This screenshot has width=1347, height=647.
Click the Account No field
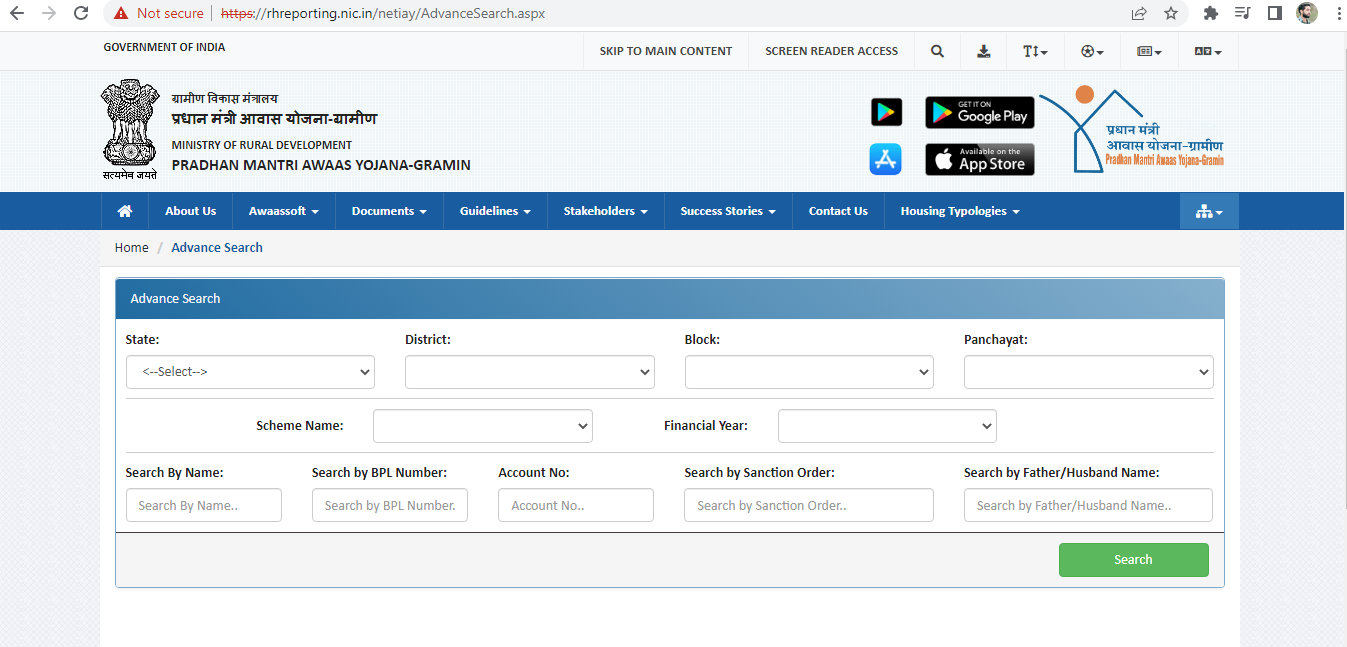point(576,505)
